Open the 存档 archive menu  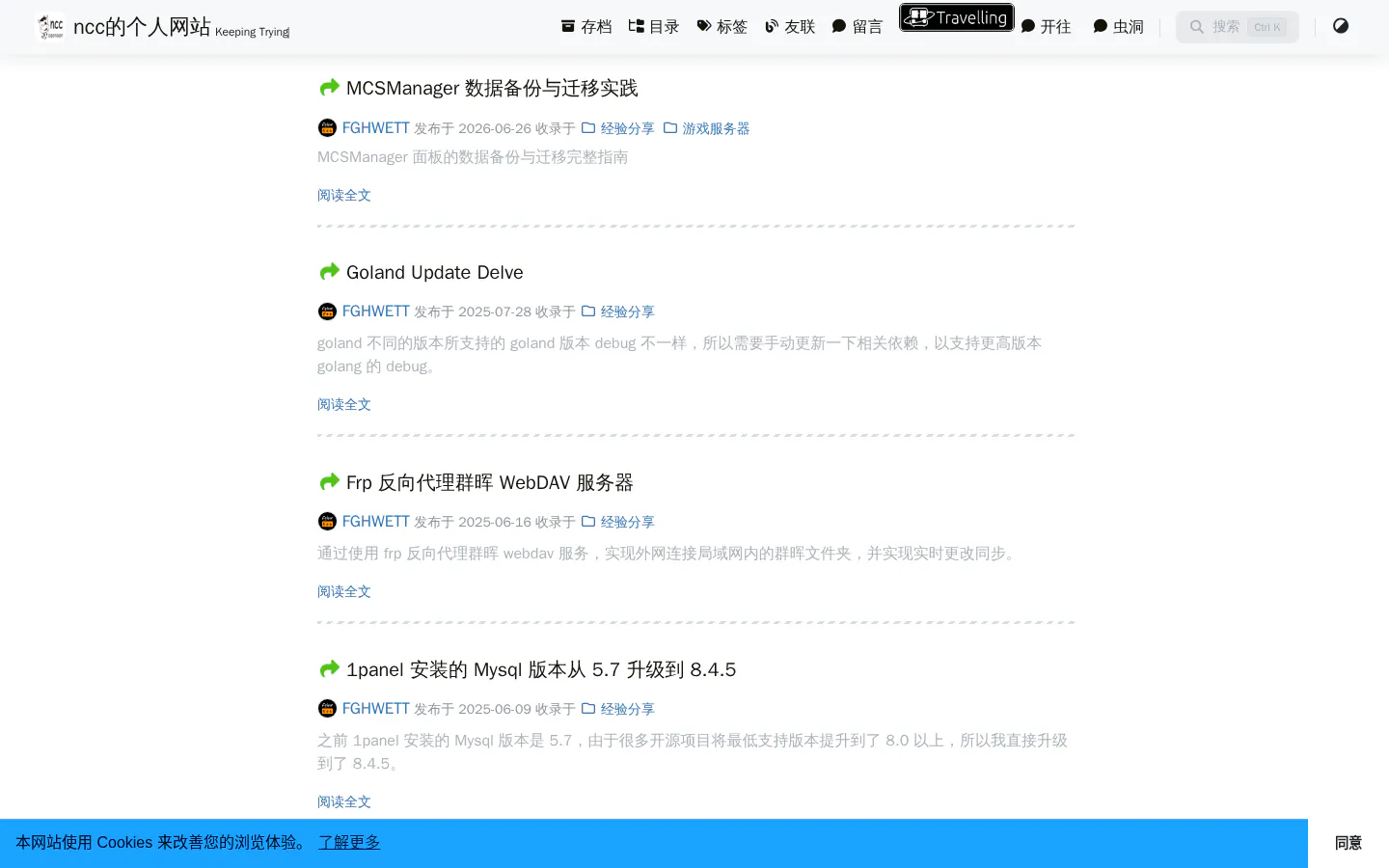click(x=586, y=27)
